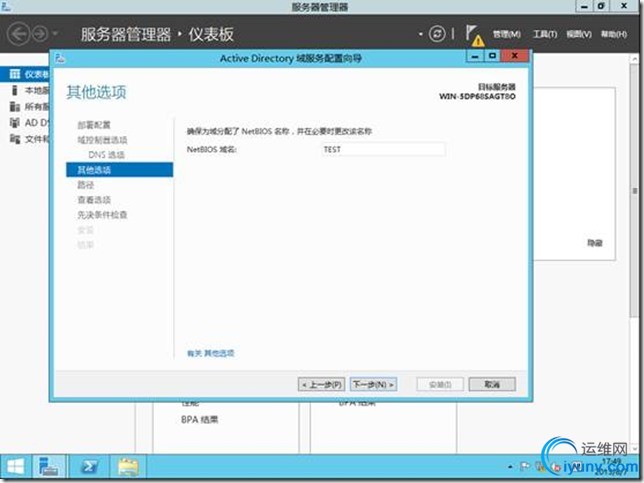
Task: Click the Action Center flag in the tray
Action: point(525,466)
